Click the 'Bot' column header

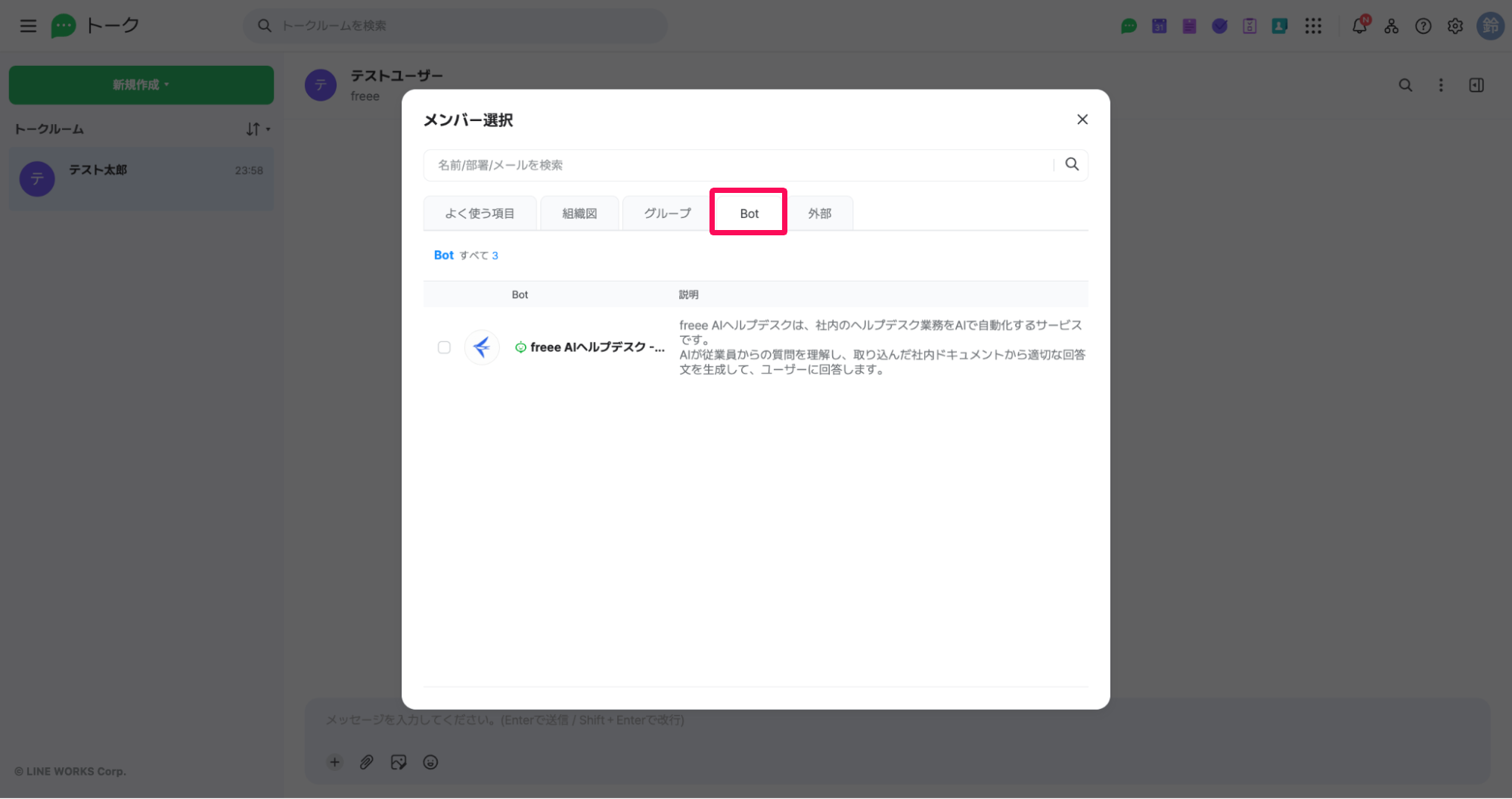[x=520, y=294]
